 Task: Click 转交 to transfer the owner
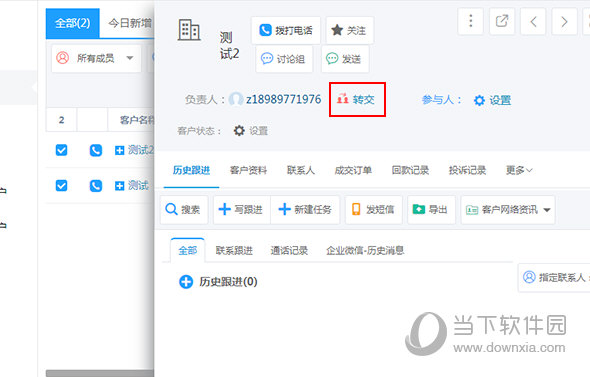coord(357,99)
